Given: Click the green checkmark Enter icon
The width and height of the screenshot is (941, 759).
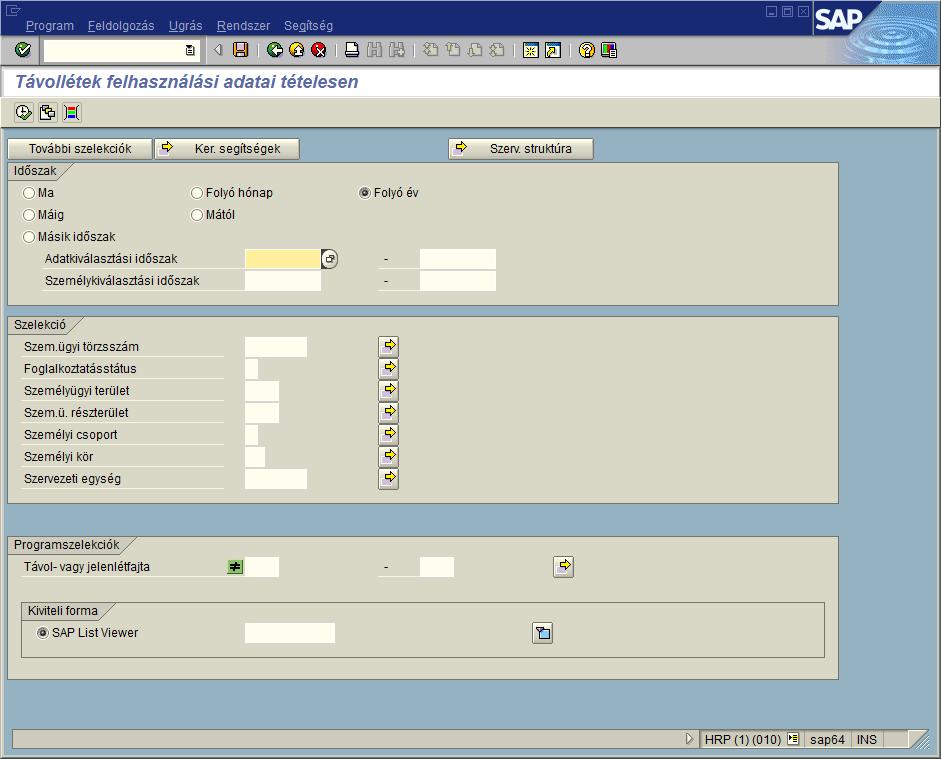Looking at the screenshot, I should coord(23,50).
